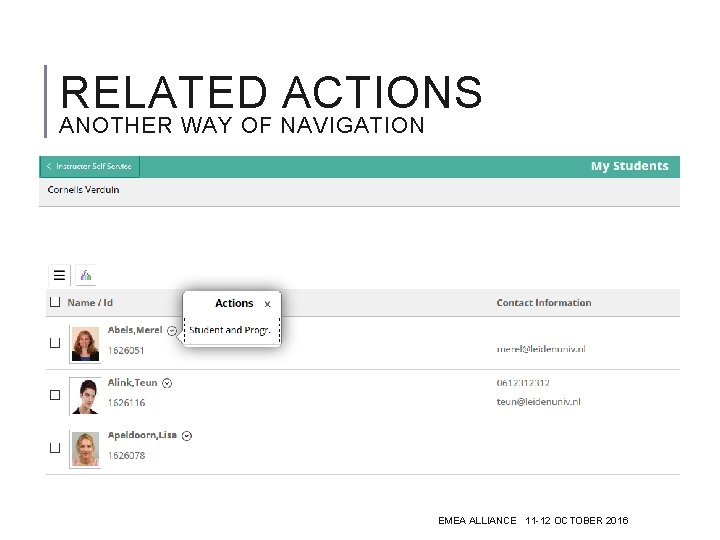Open related actions for Apeldoorn,Lisa
The height and width of the screenshot is (540, 720).
pos(186,436)
